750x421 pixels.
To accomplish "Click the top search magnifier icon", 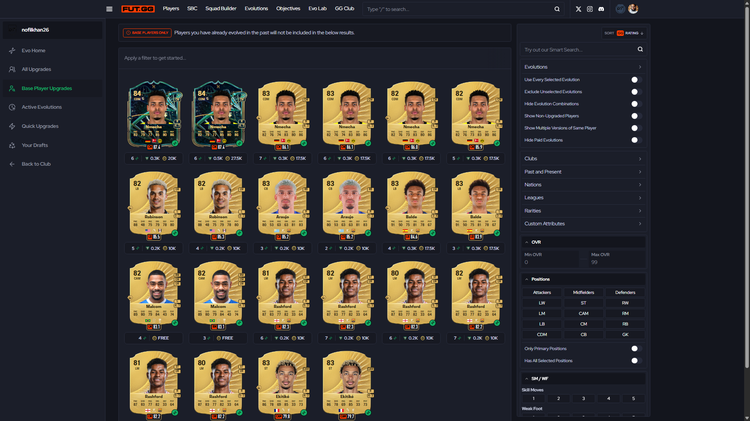I will [x=557, y=9].
